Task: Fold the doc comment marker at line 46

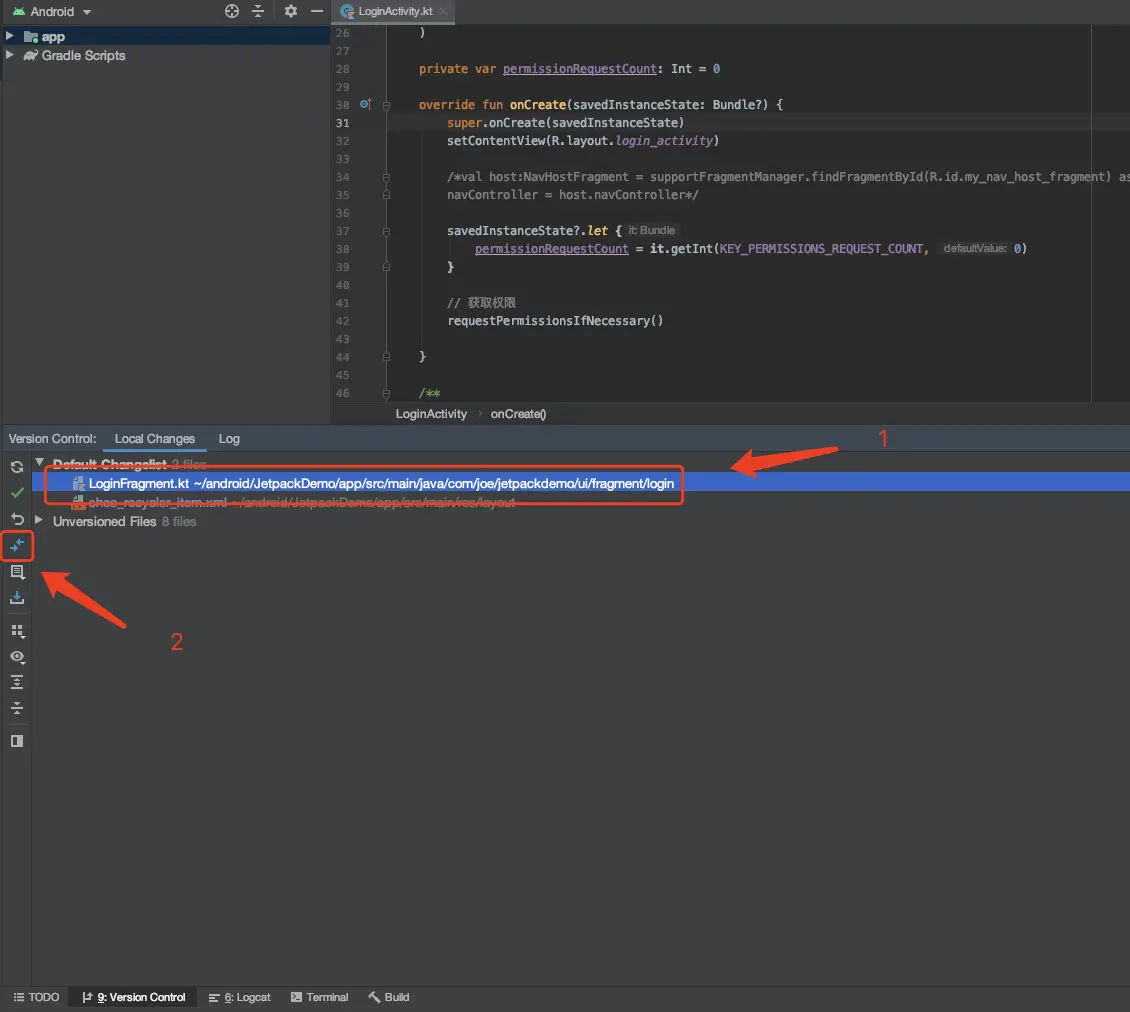Action: (386, 394)
